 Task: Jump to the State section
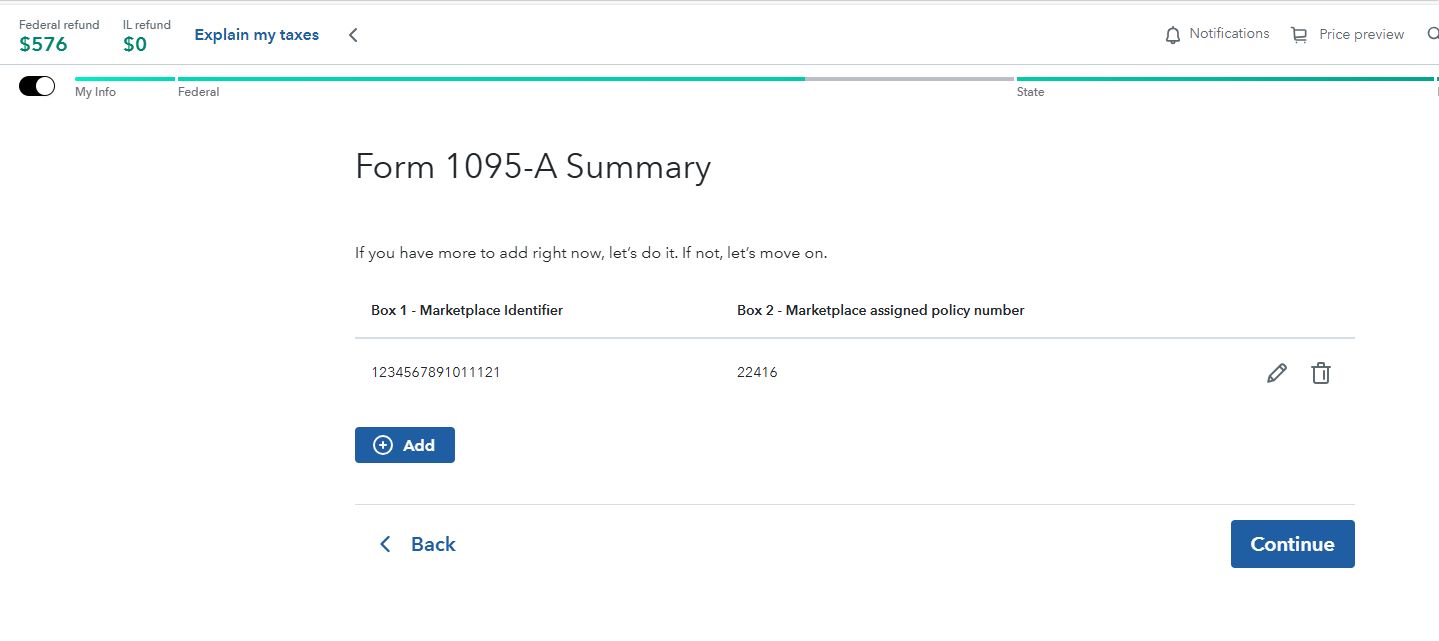click(1030, 92)
